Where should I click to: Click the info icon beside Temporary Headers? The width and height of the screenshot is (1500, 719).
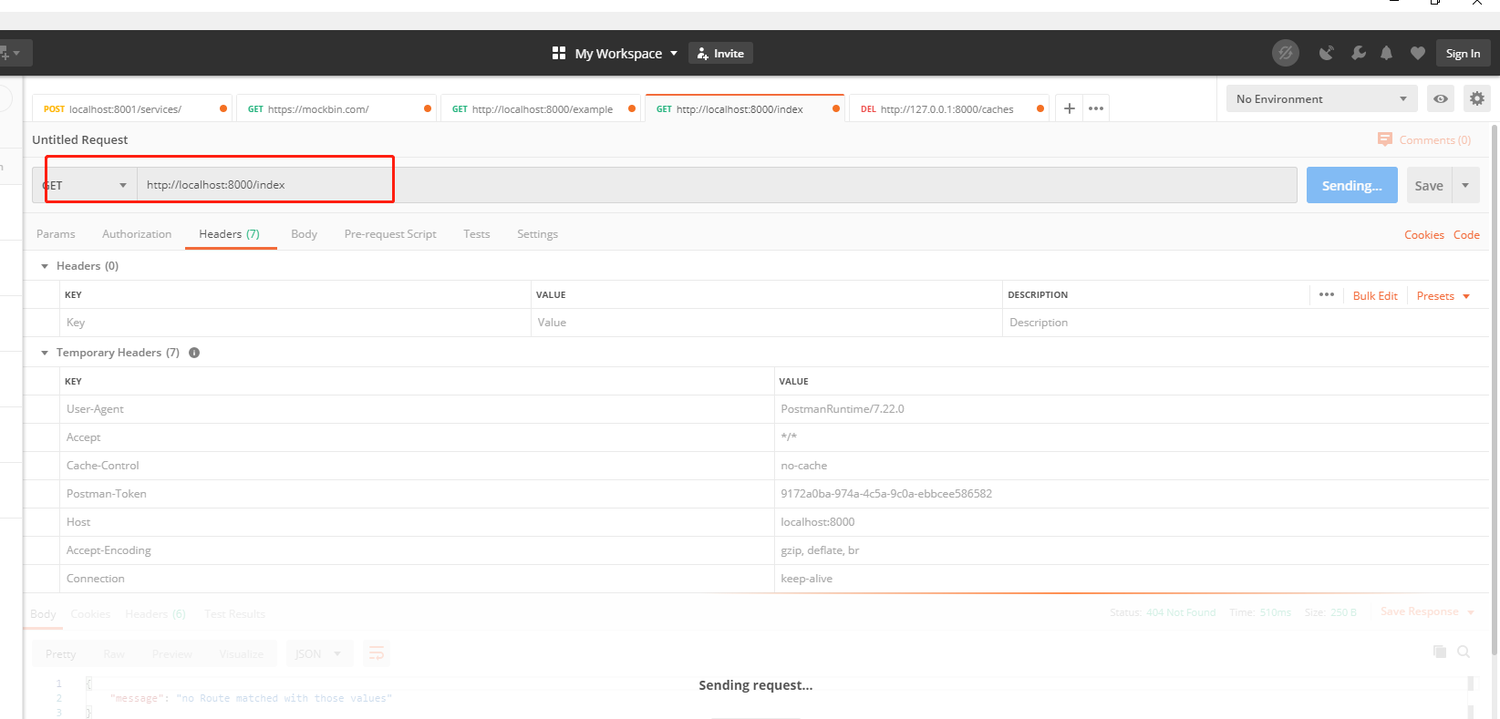(x=194, y=352)
